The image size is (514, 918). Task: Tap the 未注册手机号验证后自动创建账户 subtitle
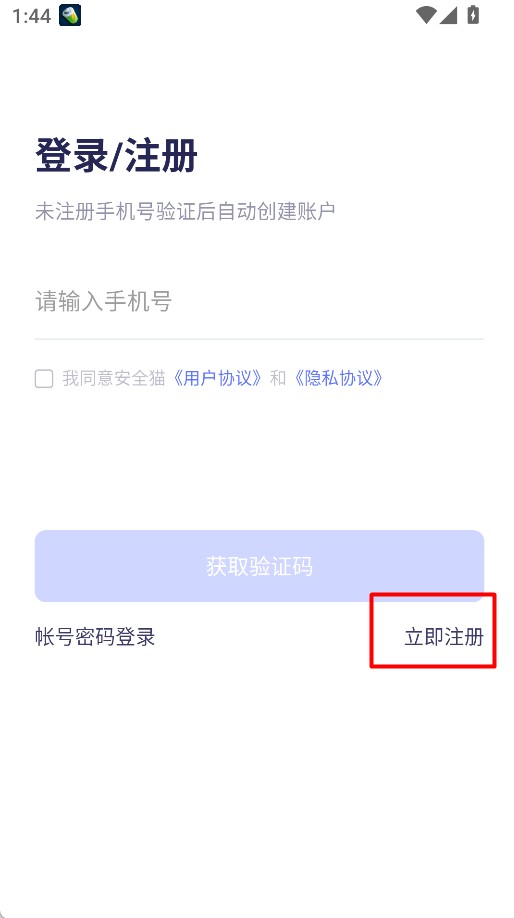coord(185,211)
